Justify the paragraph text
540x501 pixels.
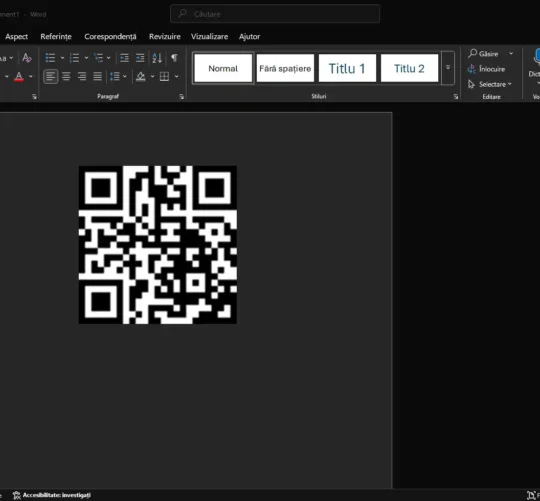97,76
